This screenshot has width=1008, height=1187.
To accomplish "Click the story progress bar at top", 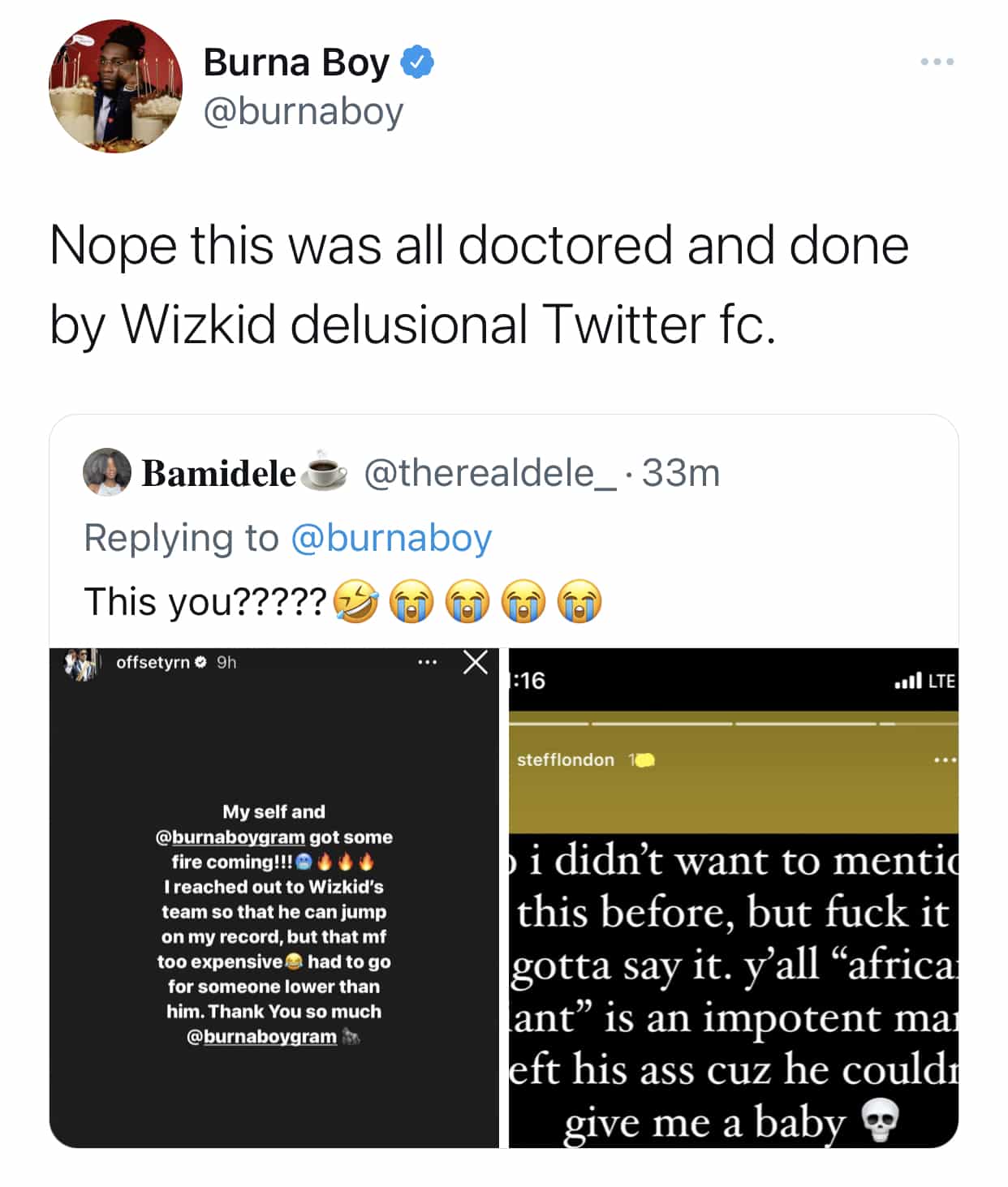I will (733, 722).
